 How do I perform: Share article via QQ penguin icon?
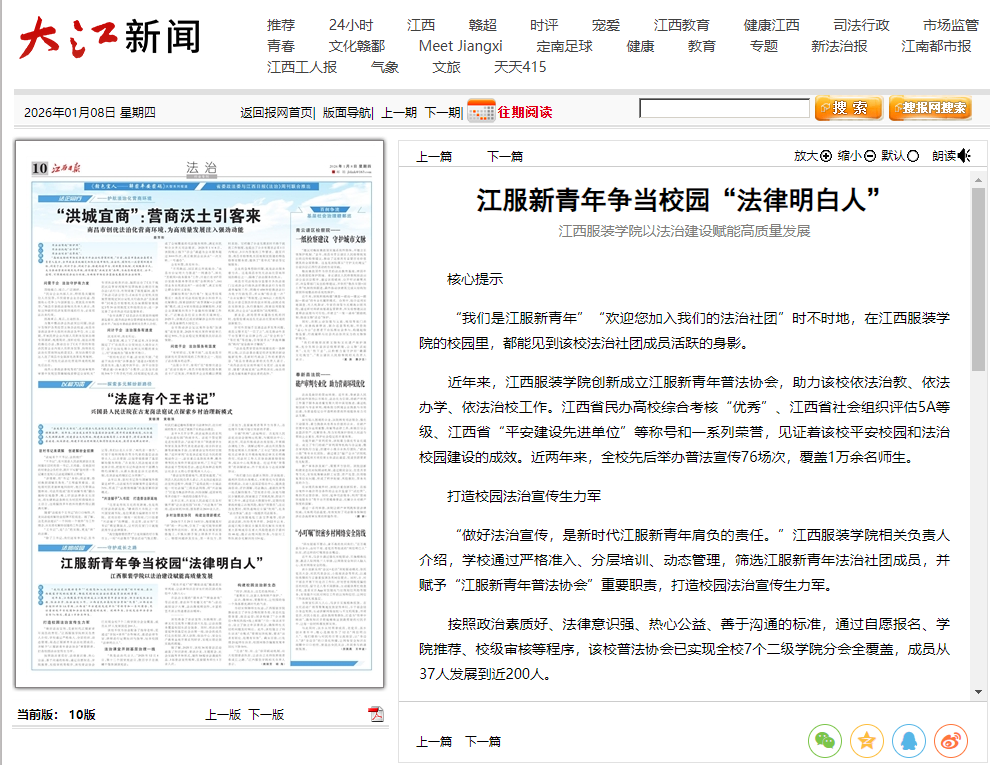909,741
